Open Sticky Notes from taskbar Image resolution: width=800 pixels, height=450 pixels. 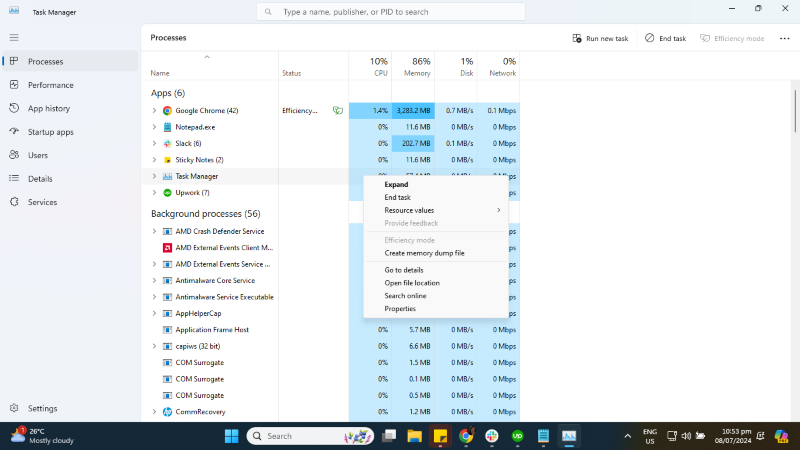coord(440,436)
